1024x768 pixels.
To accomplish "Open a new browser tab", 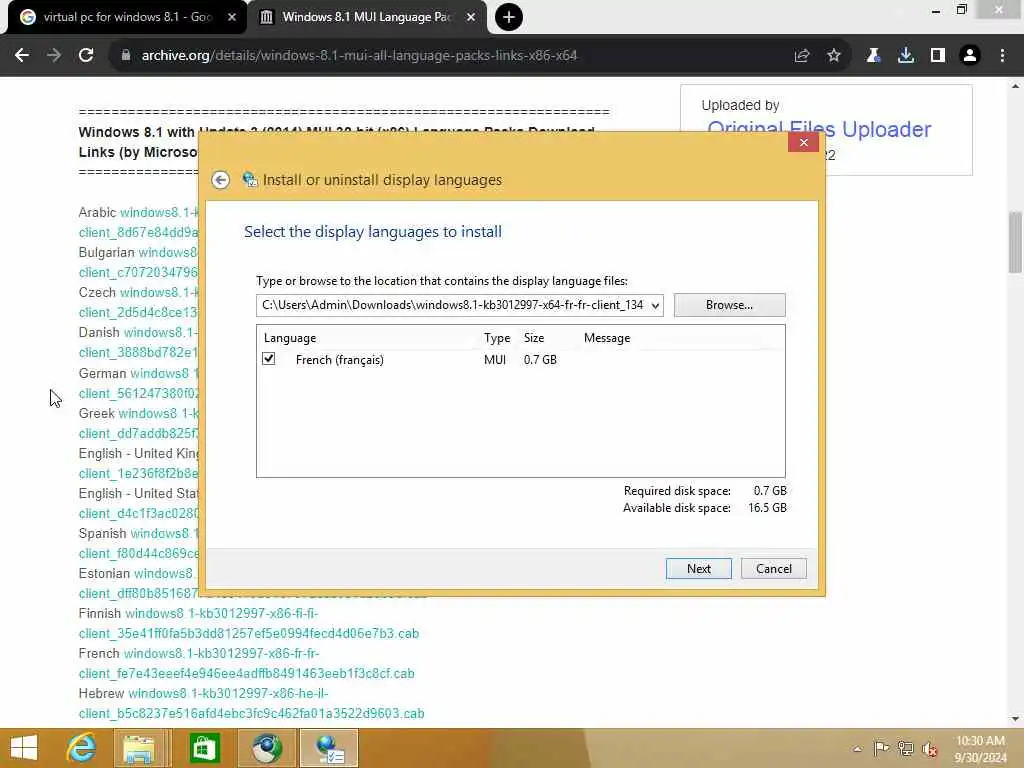I will [509, 17].
